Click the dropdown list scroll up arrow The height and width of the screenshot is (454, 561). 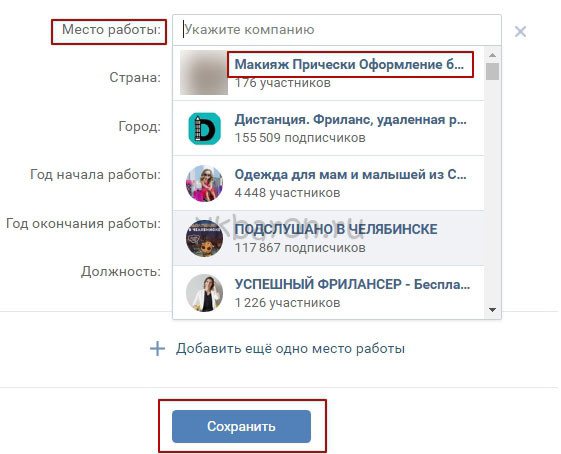coord(493,55)
